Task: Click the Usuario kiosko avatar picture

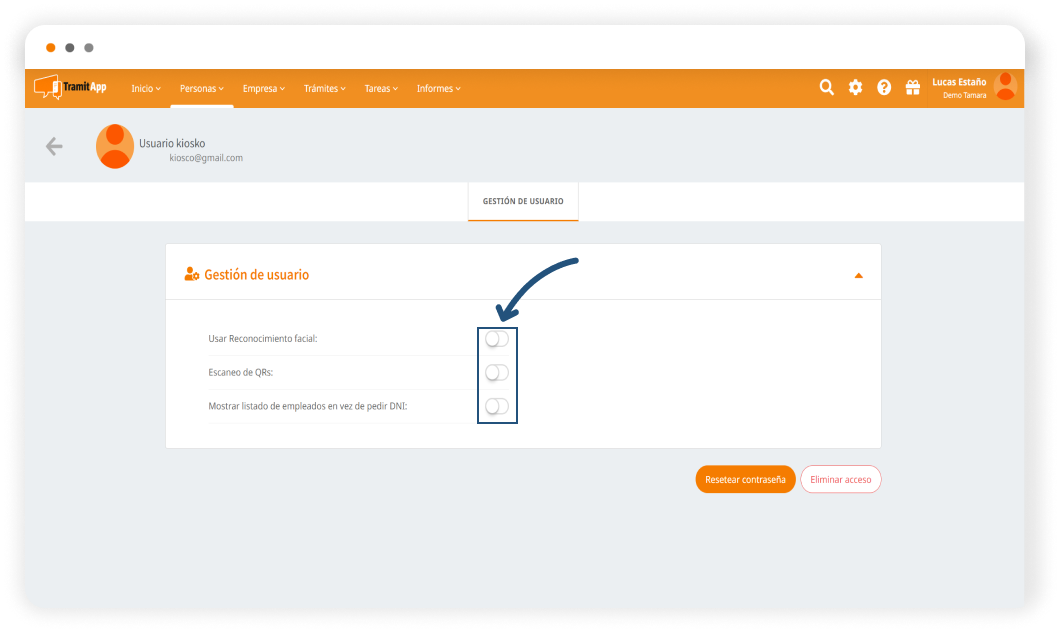Action: pyautogui.click(x=115, y=147)
